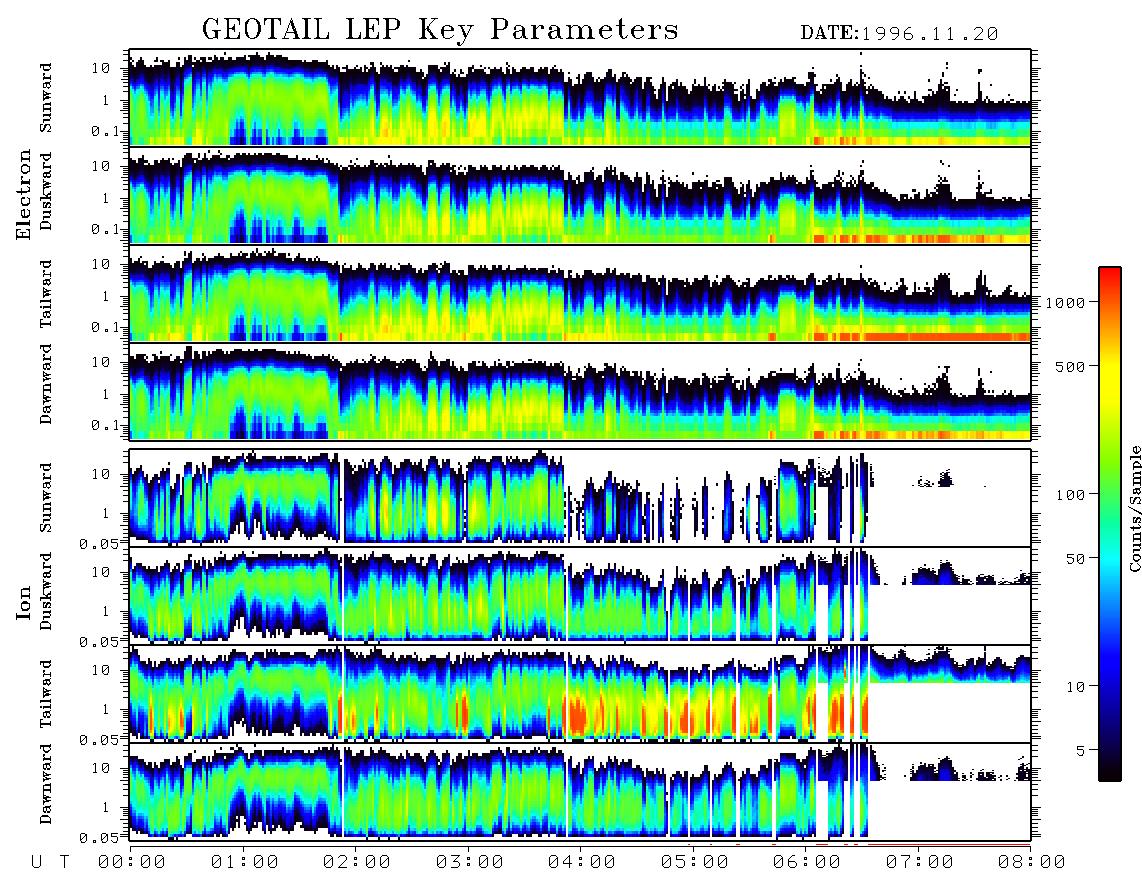Click the Ion "Tailward" panel label

tap(46, 694)
